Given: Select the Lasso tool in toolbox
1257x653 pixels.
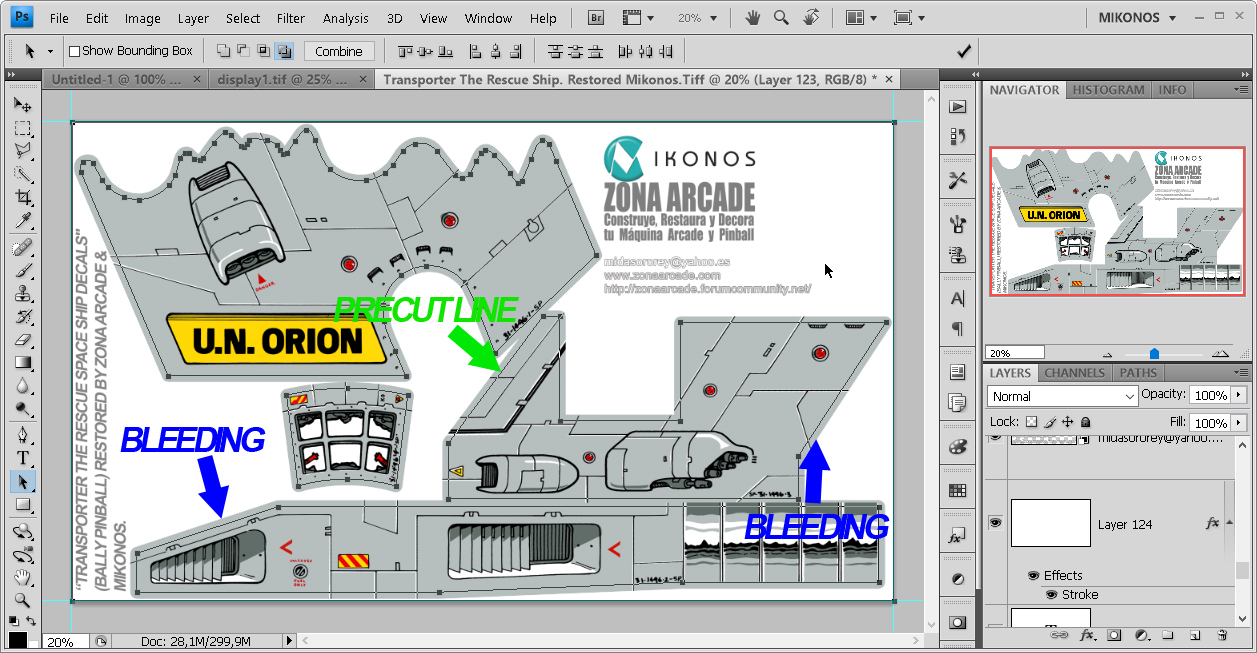Looking at the screenshot, I should point(22,151).
